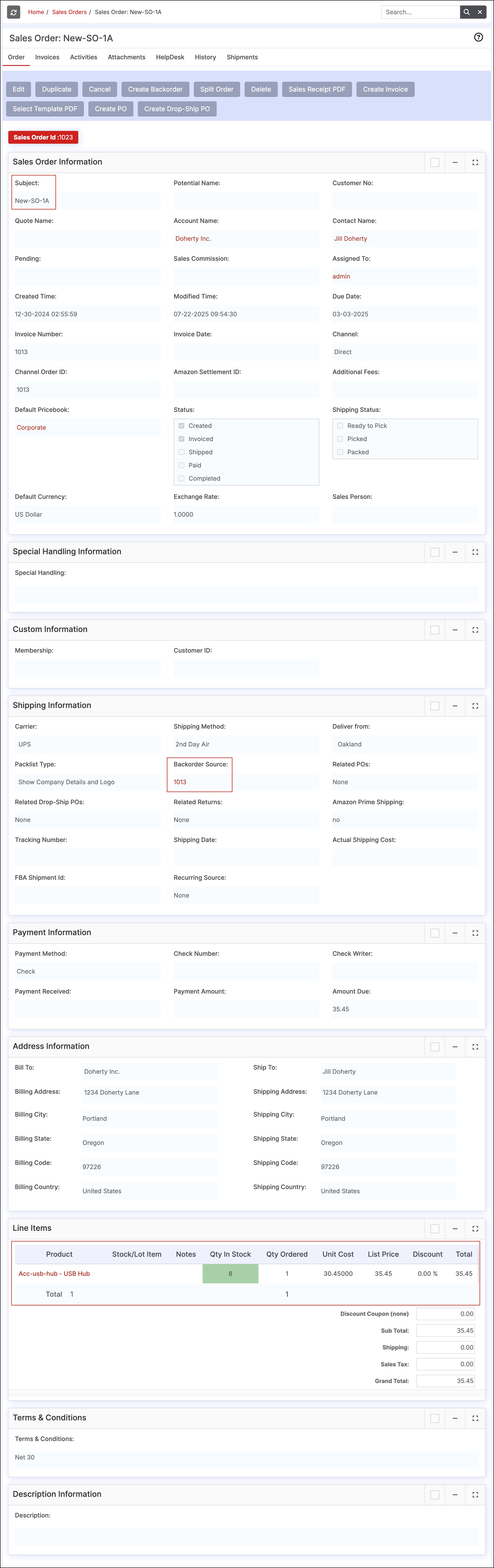Viewport: 494px width, 1568px height.
Task: Collapse the Description Information section
Action: (455, 1495)
